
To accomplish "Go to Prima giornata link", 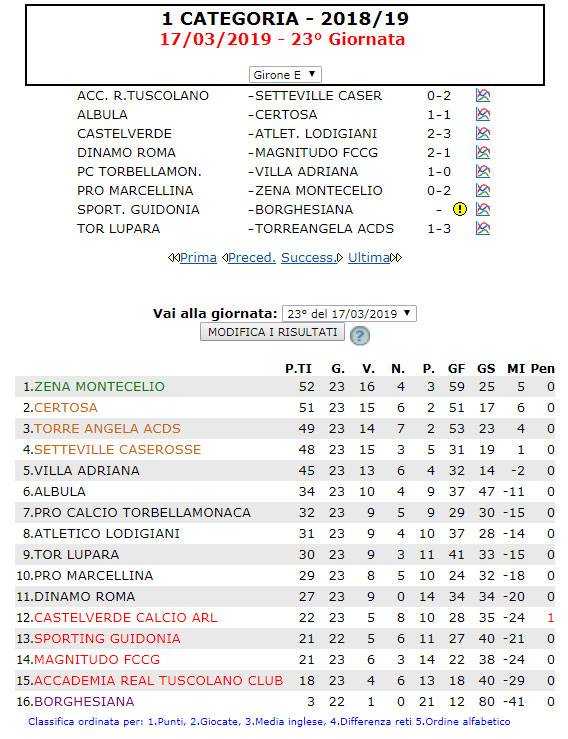I will (x=198, y=258).
